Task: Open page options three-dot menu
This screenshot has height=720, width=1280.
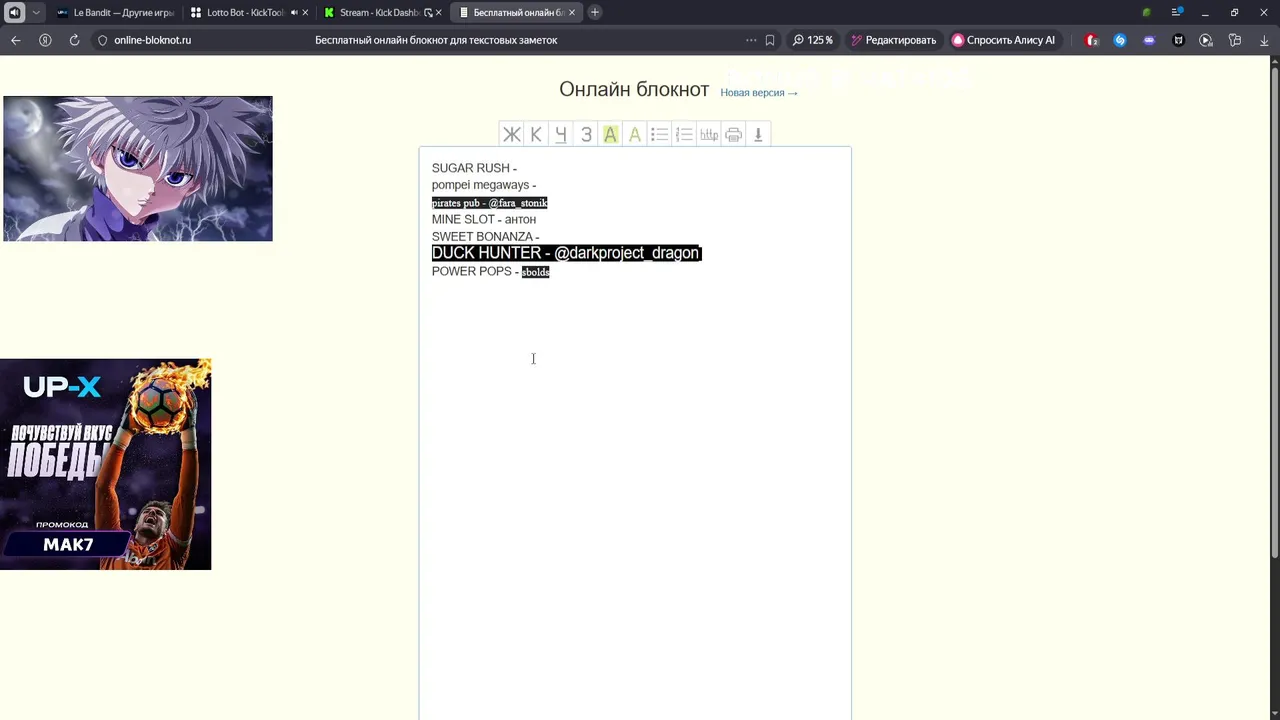Action: pos(751,40)
